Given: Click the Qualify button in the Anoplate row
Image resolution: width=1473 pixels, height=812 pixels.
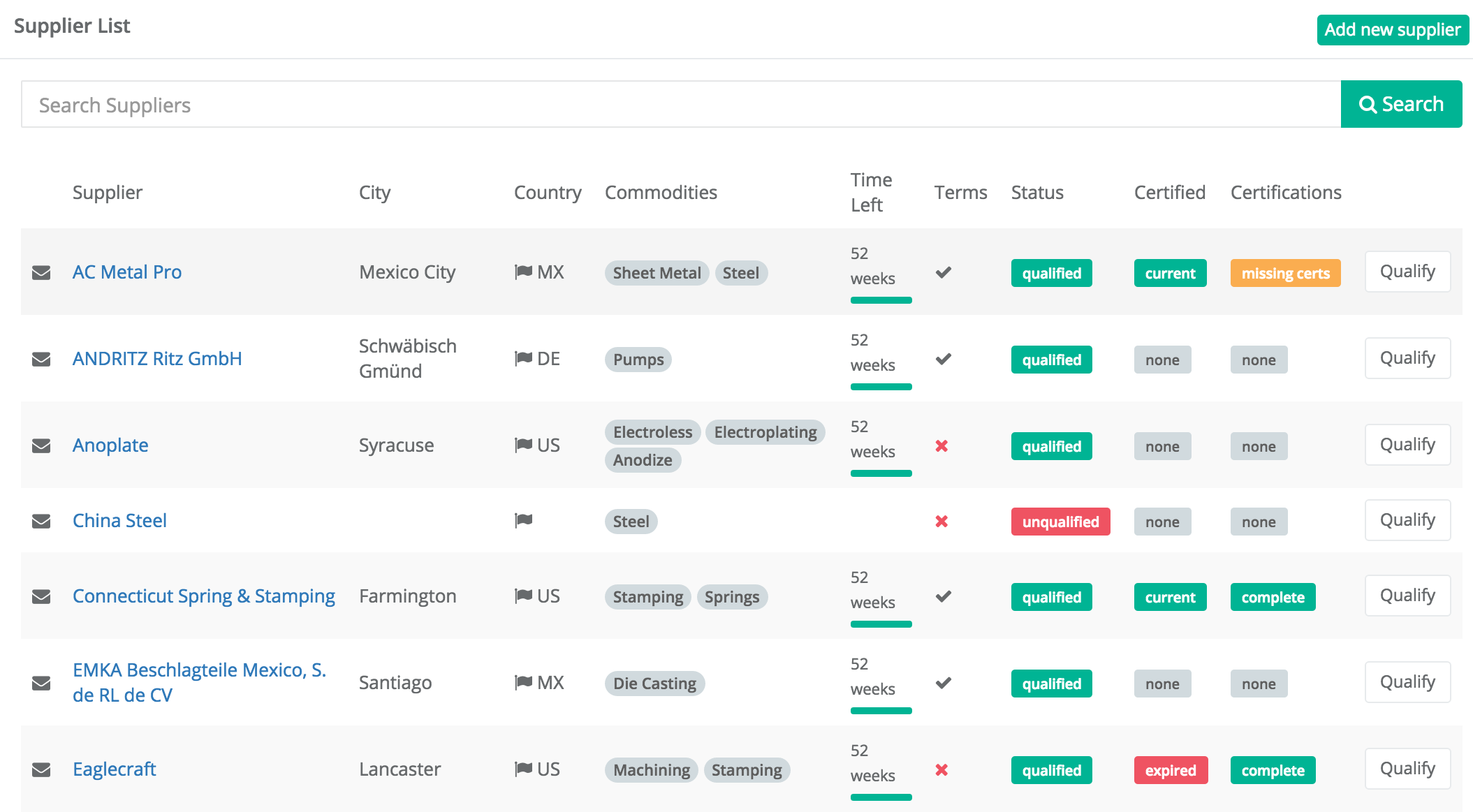Looking at the screenshot, I should point(1407,445).
